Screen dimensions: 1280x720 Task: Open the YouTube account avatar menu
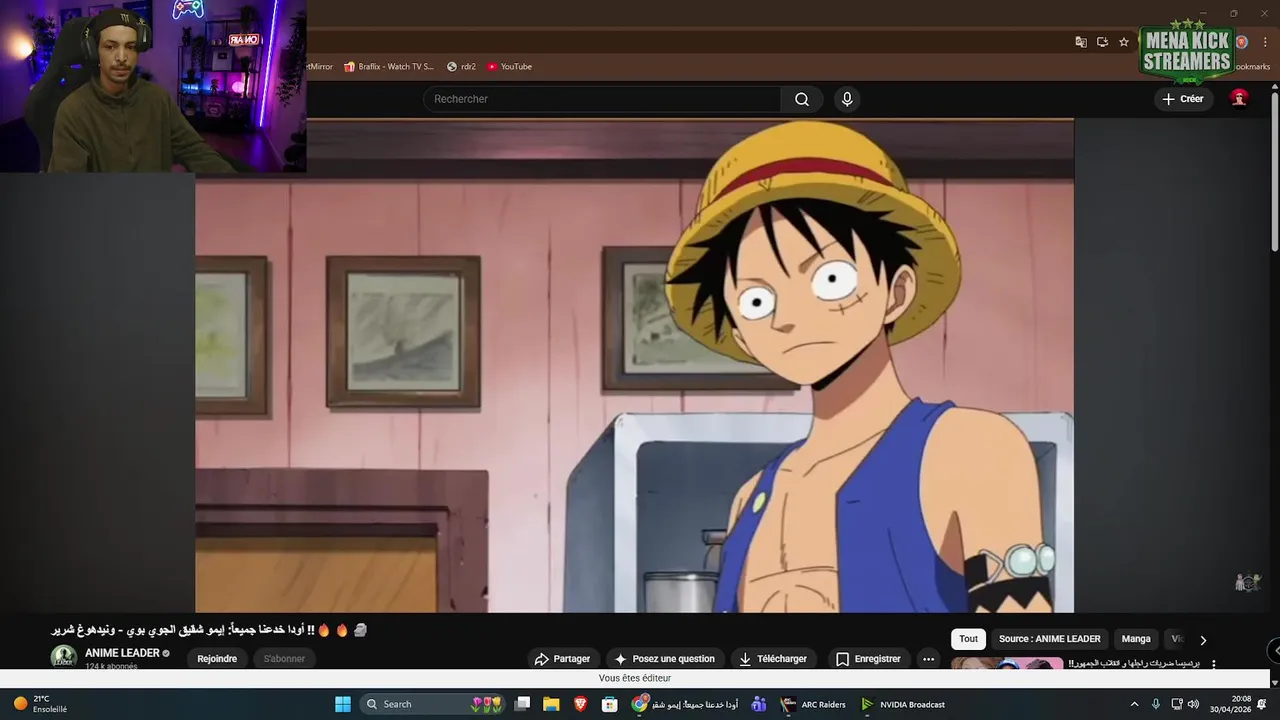1239,98
